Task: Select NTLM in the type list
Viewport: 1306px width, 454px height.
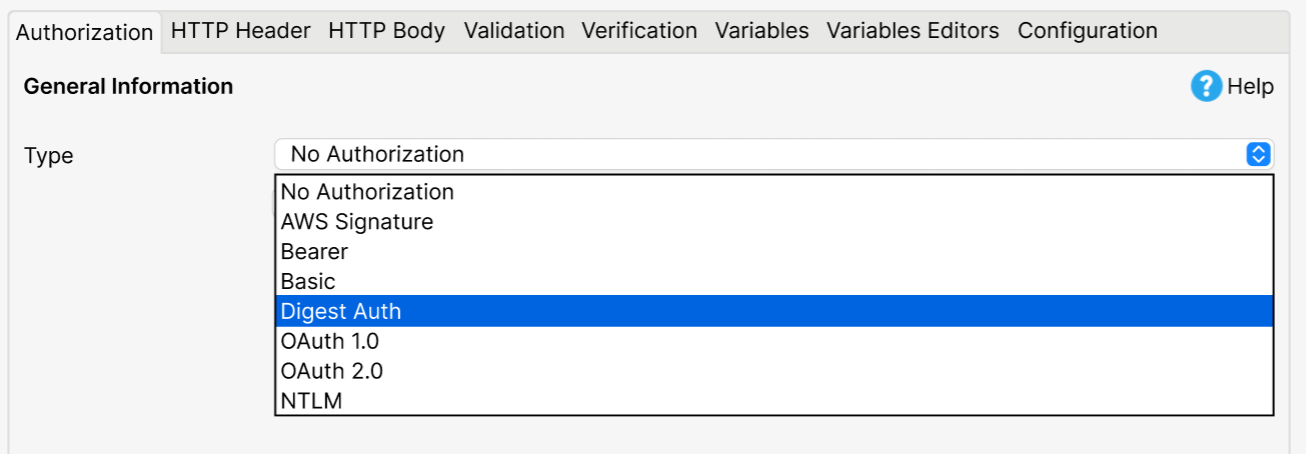Action: point(774,401)
